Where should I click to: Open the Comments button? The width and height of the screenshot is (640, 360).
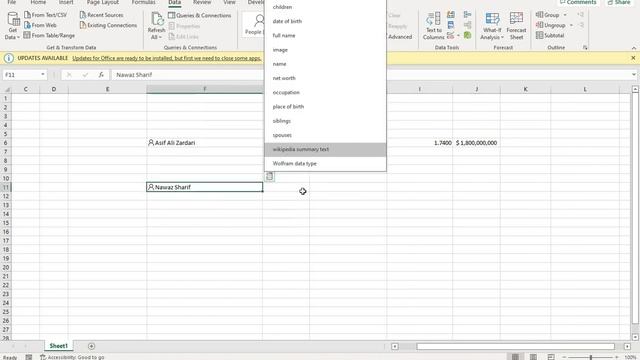tap(578, 2)
